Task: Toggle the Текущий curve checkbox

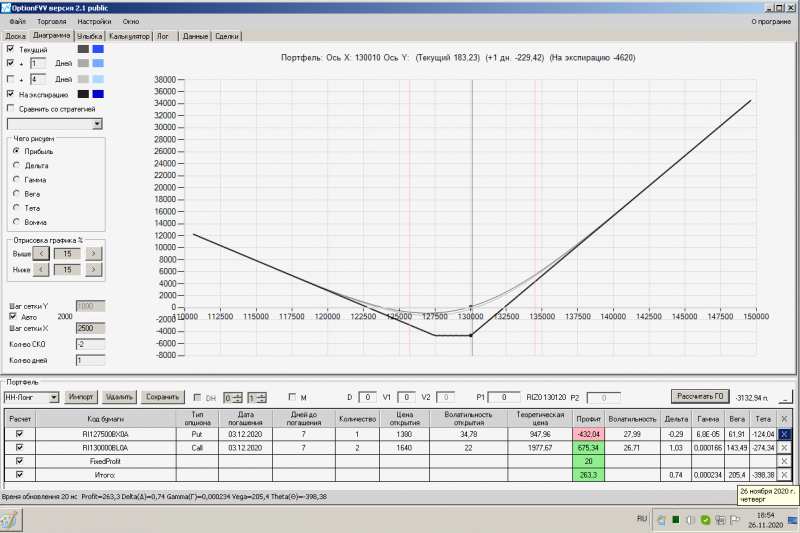Action: [10, 49]
